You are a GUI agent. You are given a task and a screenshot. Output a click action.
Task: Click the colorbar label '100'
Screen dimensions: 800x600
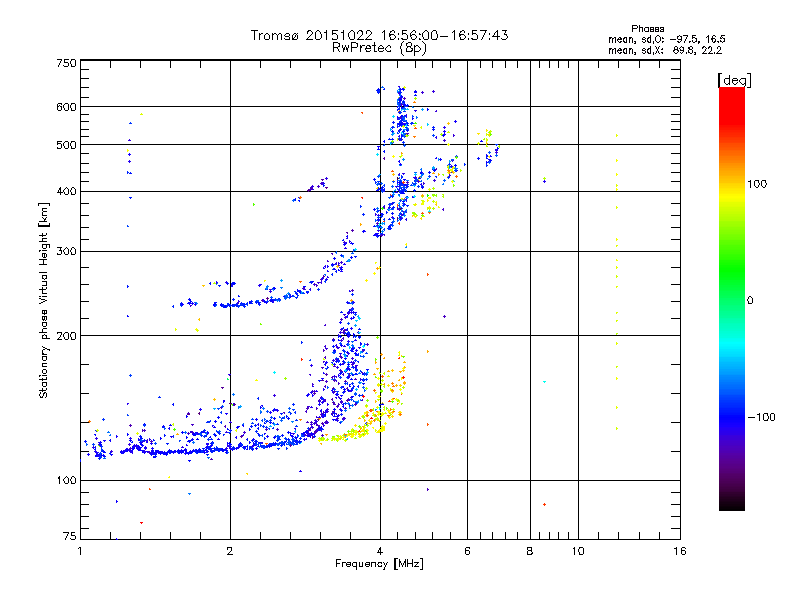(757, 184)
